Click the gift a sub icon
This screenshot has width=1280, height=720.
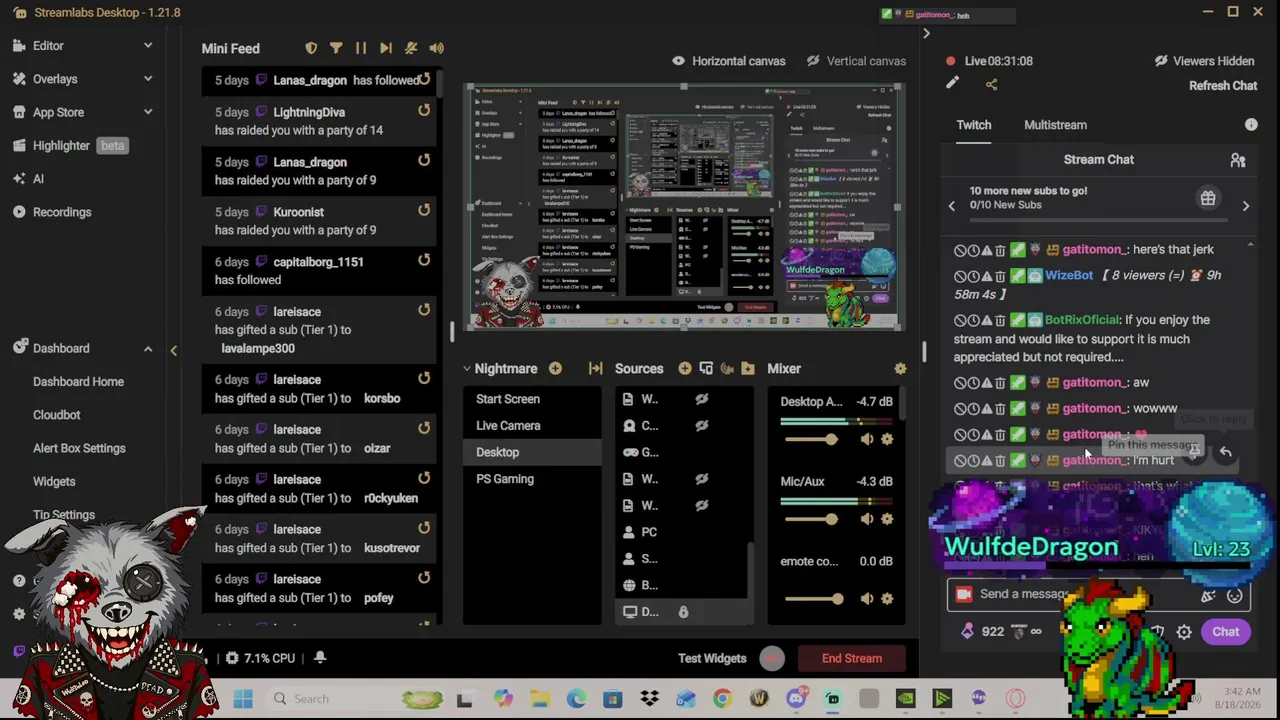point(1208,198)
